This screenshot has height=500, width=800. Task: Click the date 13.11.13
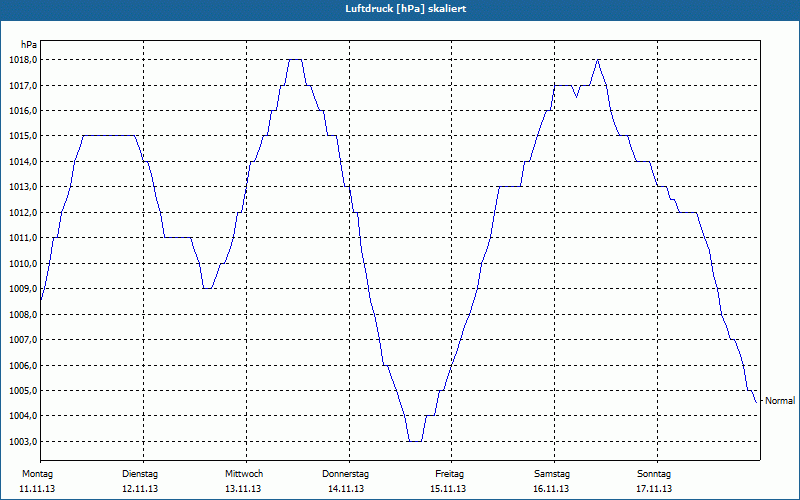(243, 489)
